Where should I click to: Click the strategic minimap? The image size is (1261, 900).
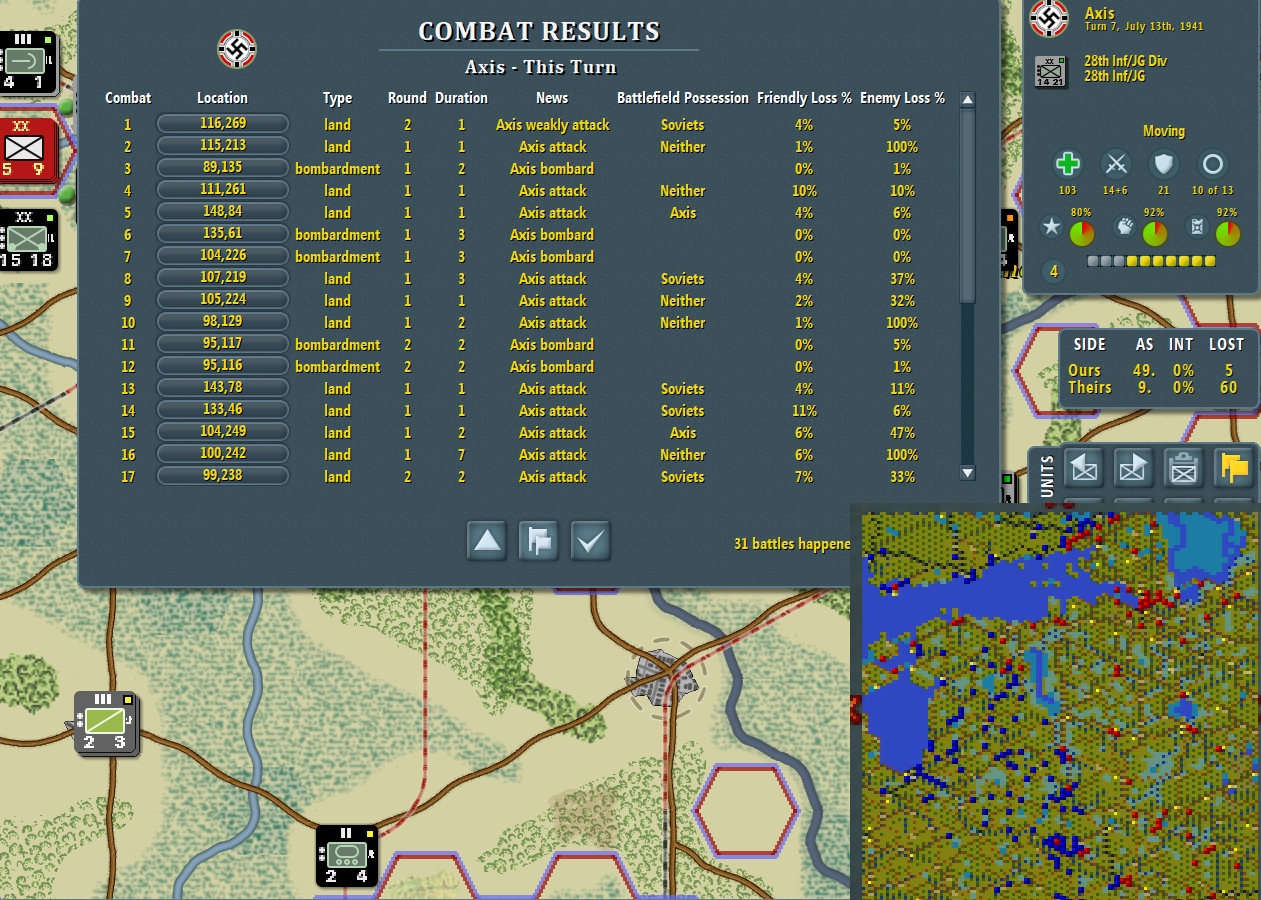coord(1061,706)
